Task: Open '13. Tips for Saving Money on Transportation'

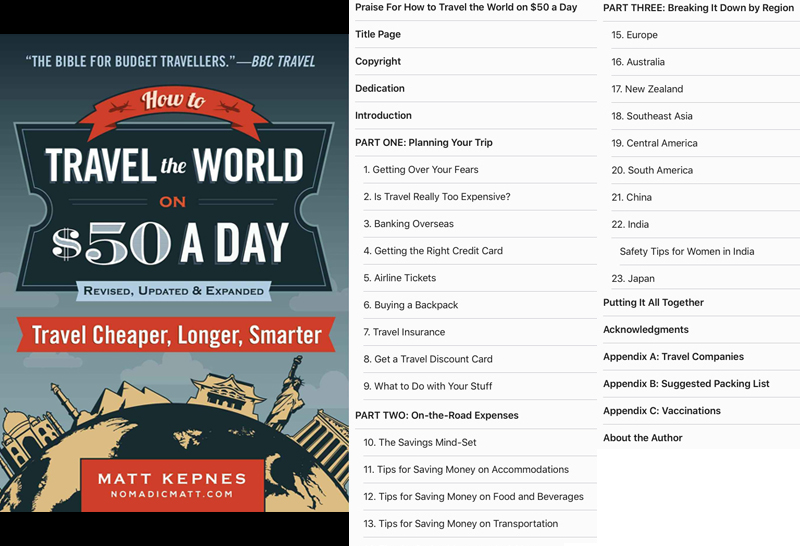Action: (x=480, y=524)
